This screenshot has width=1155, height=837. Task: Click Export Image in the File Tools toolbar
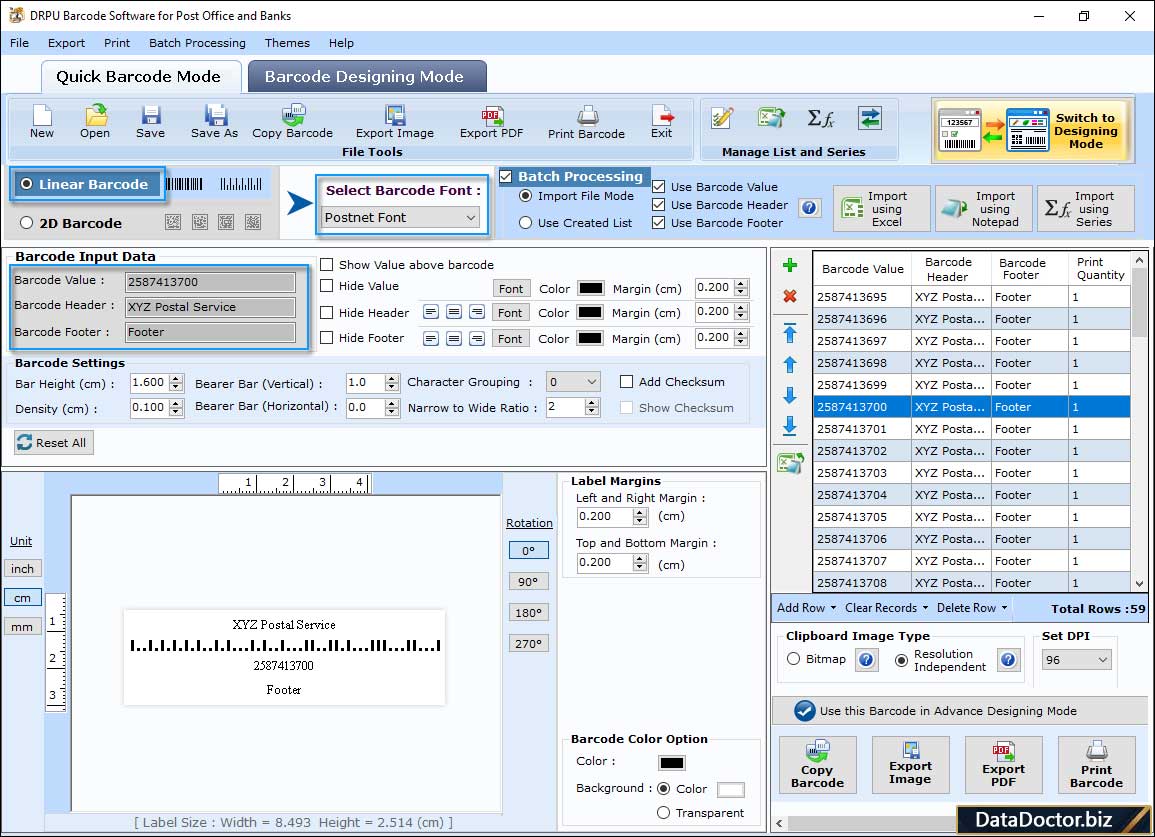click(395, 121)
